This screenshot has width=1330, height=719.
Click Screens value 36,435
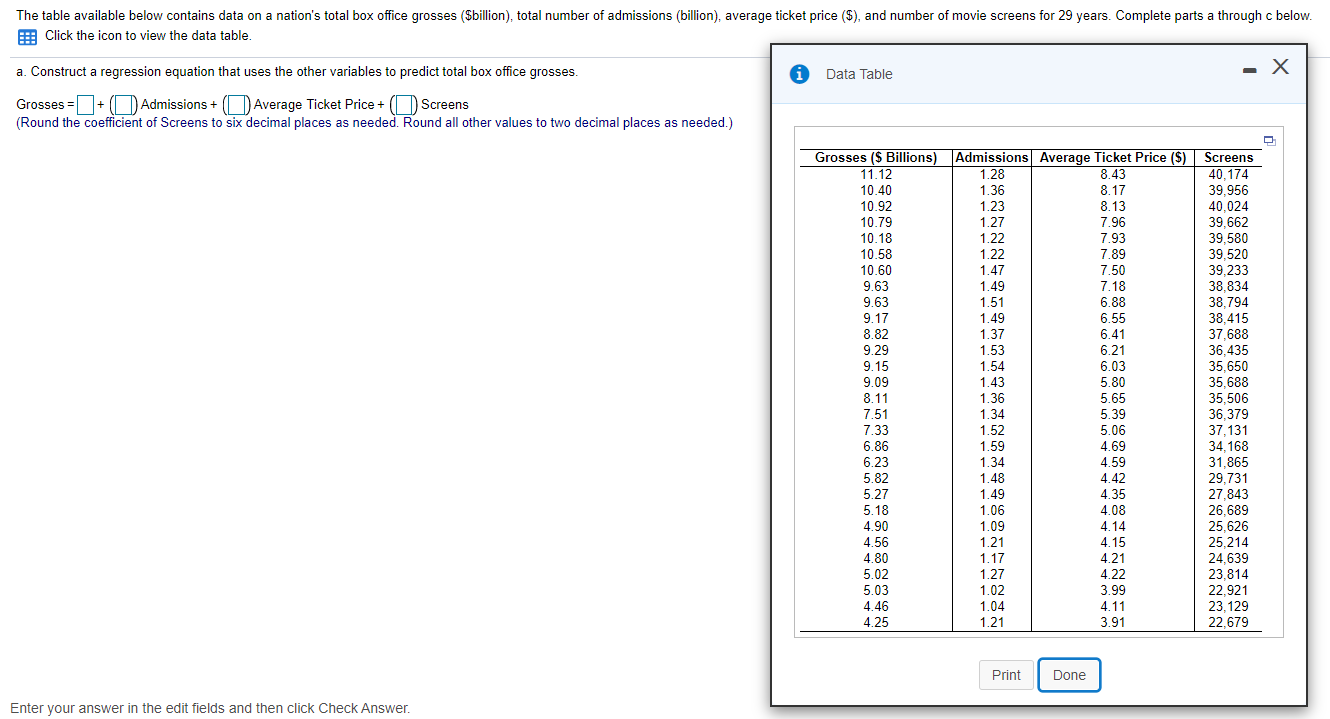(1229, 350)
